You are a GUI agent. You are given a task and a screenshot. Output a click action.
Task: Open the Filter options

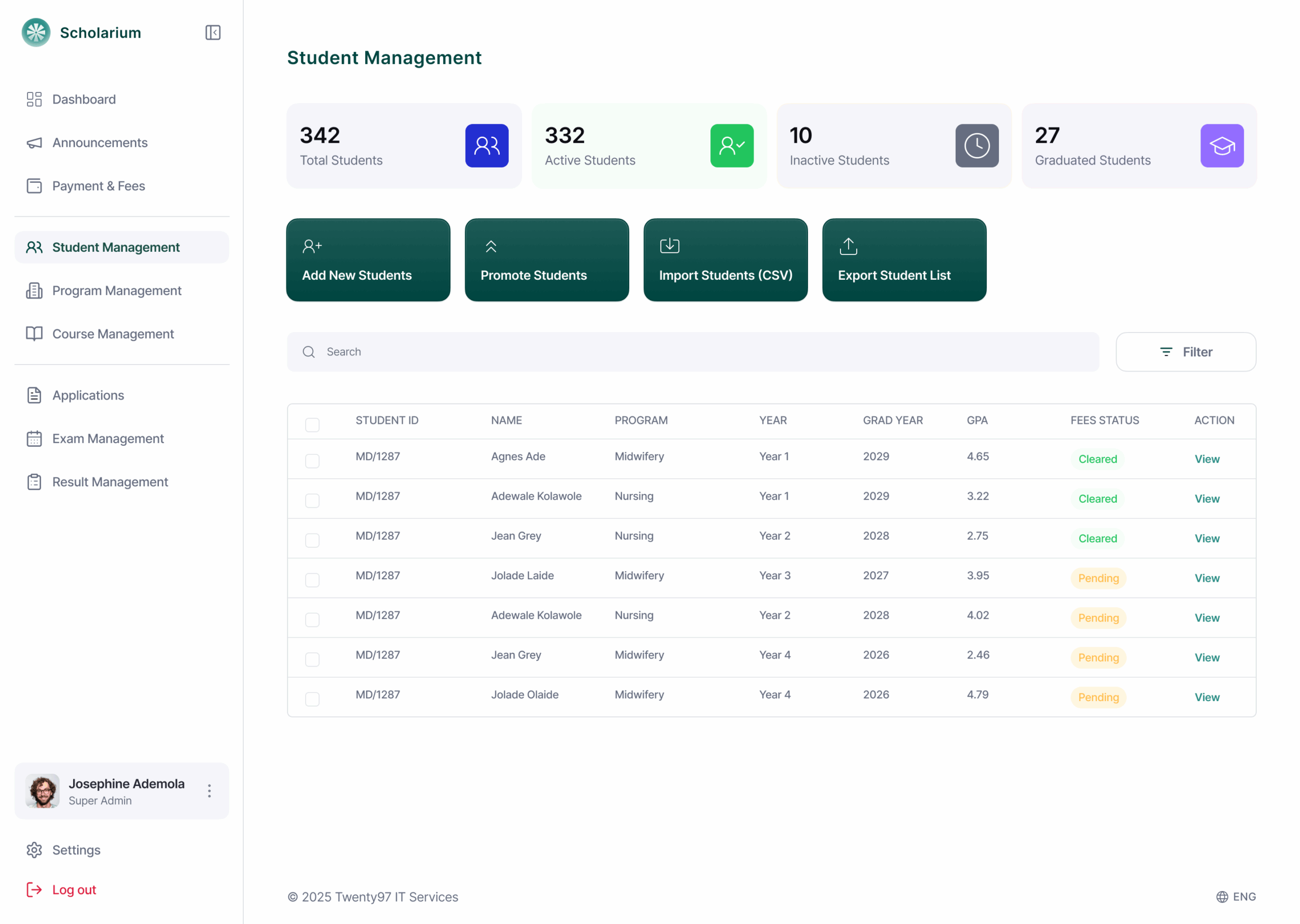pos(1186,352)
